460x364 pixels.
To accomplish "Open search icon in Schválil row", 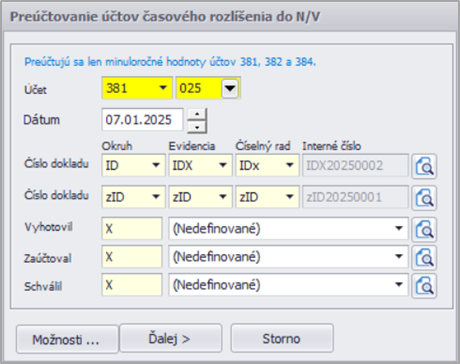I will pyautogui.click(x=424, y=286).
